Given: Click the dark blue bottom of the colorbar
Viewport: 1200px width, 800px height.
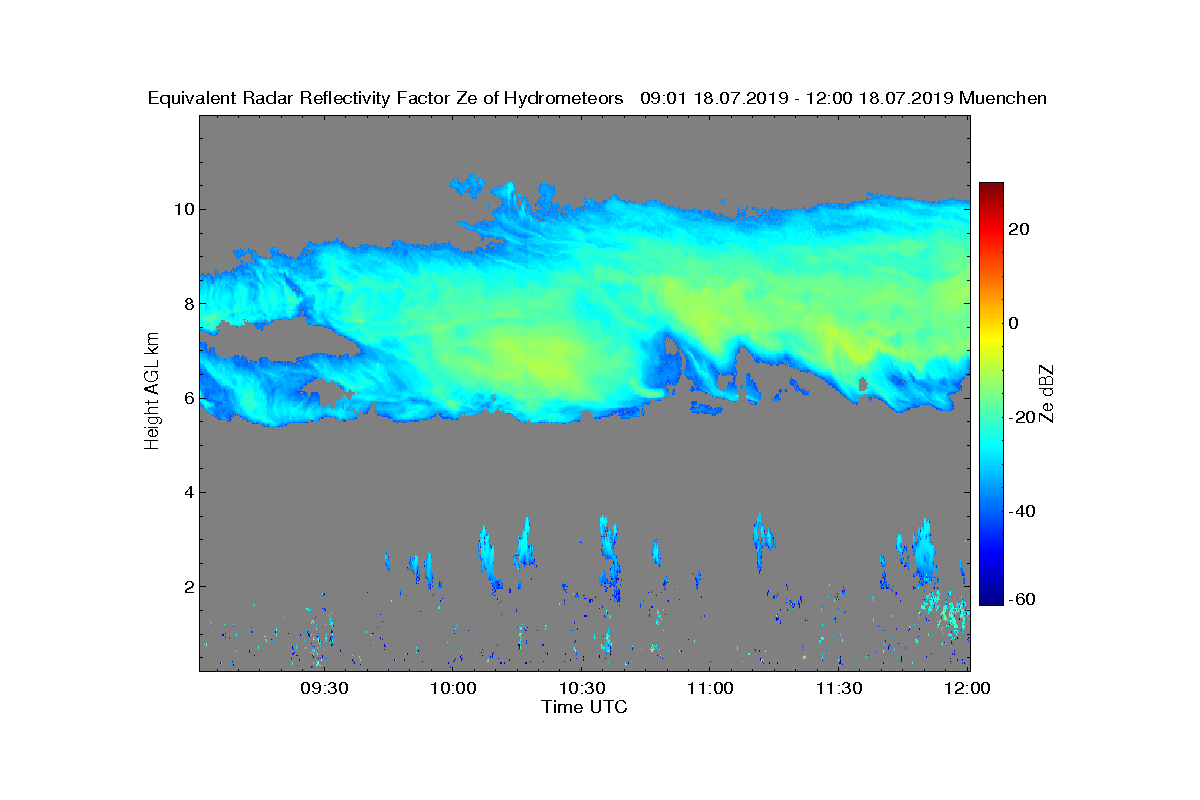Looking at the screenshot, I should (991, 598).
